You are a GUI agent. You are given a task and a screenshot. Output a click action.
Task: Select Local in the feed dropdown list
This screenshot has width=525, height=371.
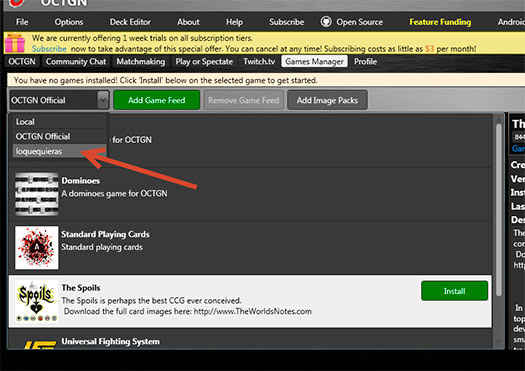coord(59,122)
